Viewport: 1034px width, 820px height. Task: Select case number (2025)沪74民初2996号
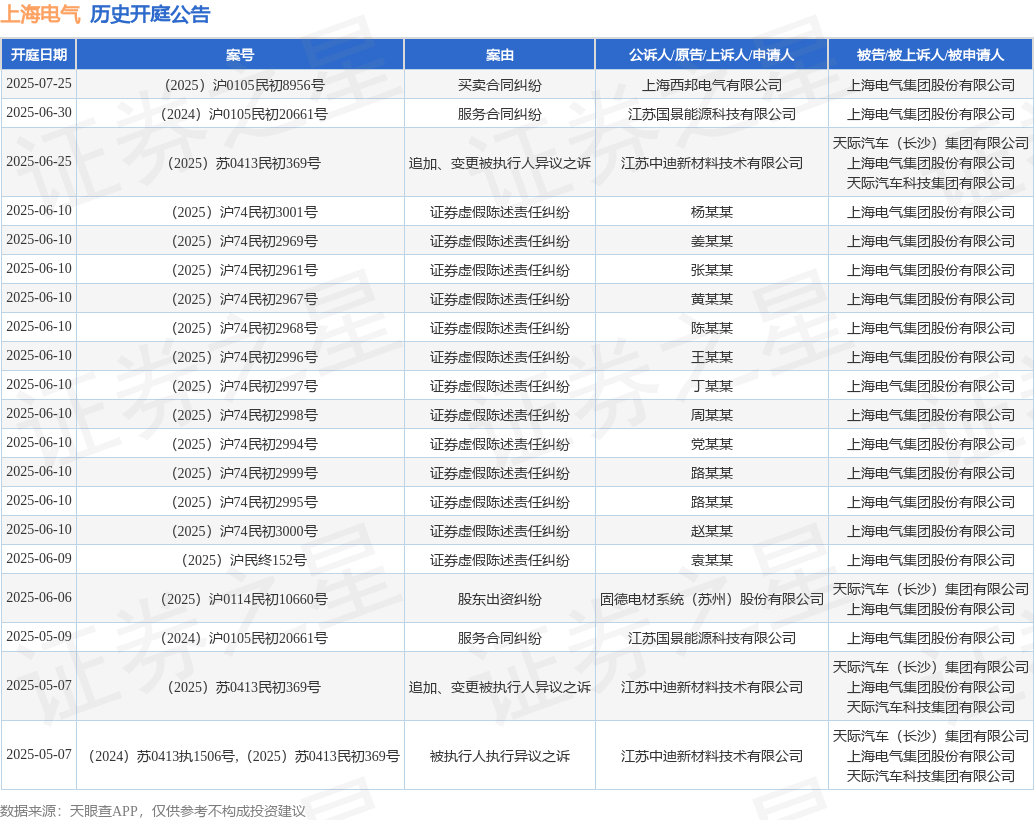click(244, 358)
